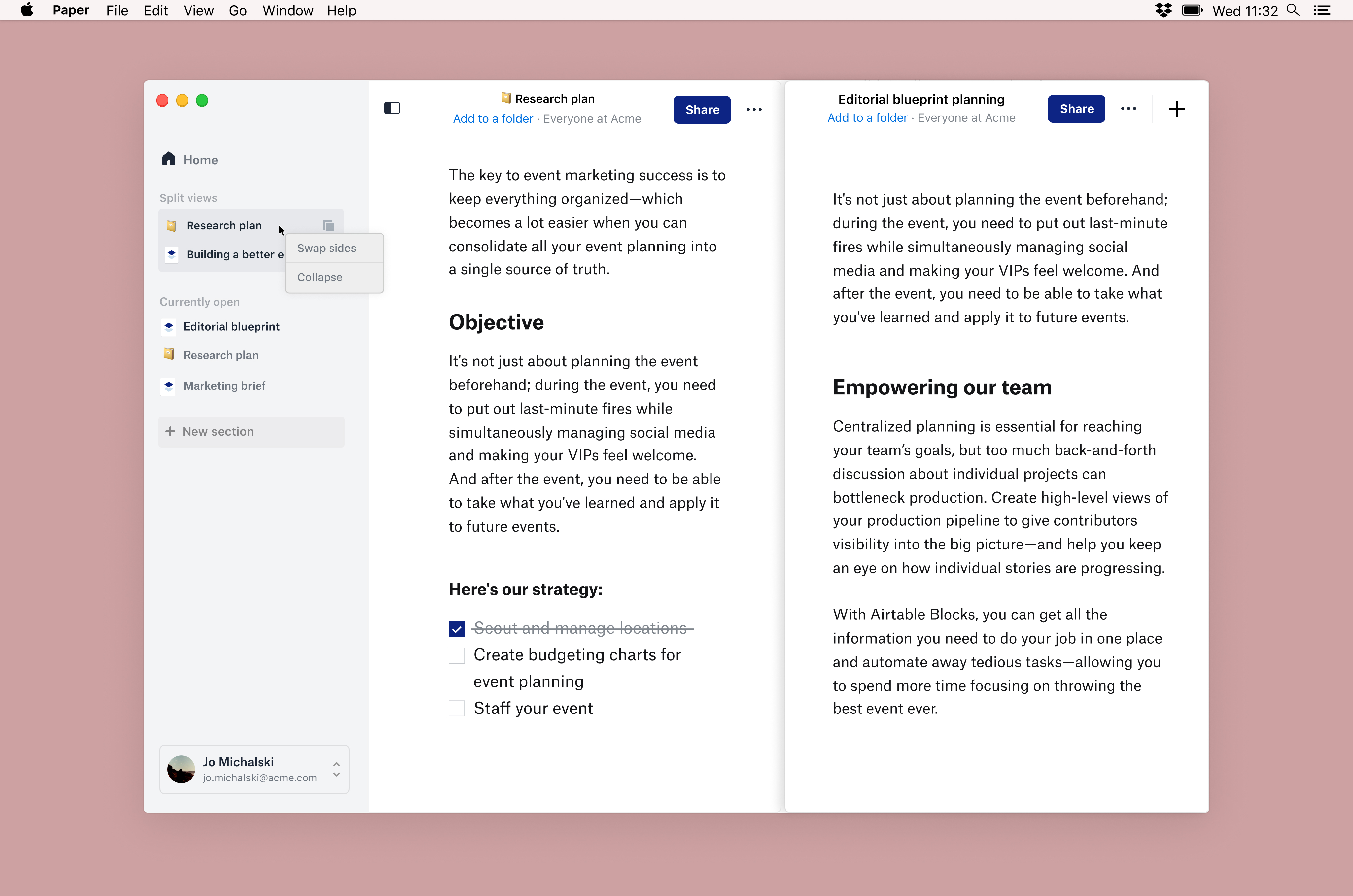Screen dimensions: 1353x896
Task: Open Editorial blueprint planning ellipsis menu
Action: coord(1128,109)
